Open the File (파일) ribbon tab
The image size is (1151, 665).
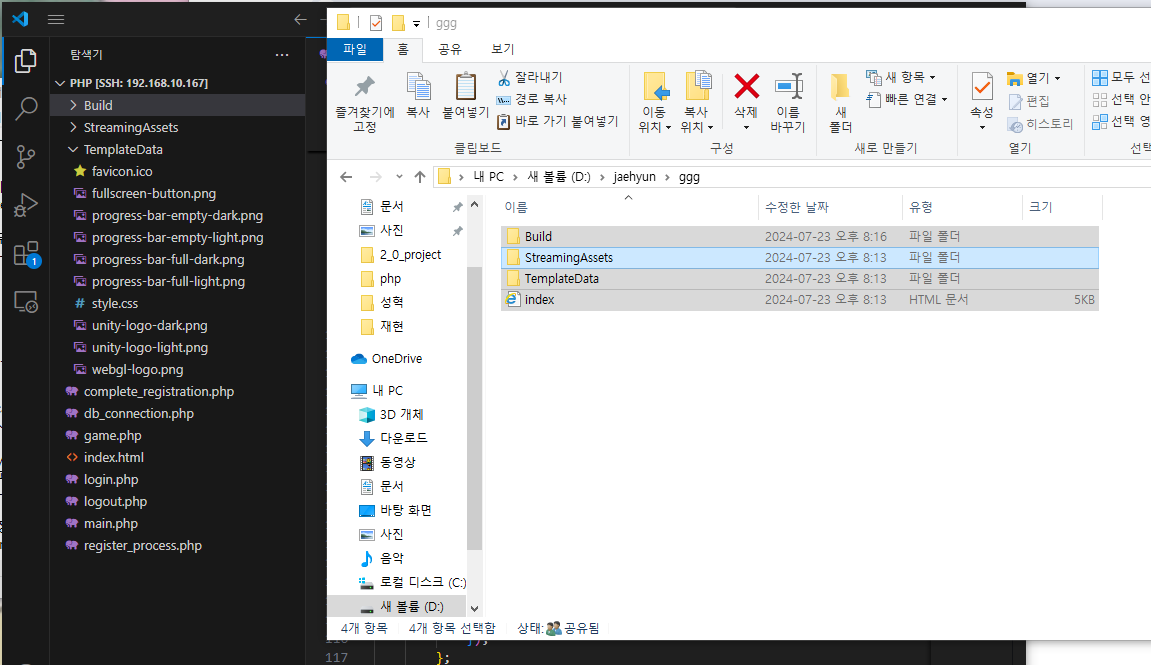pos(355,49)
